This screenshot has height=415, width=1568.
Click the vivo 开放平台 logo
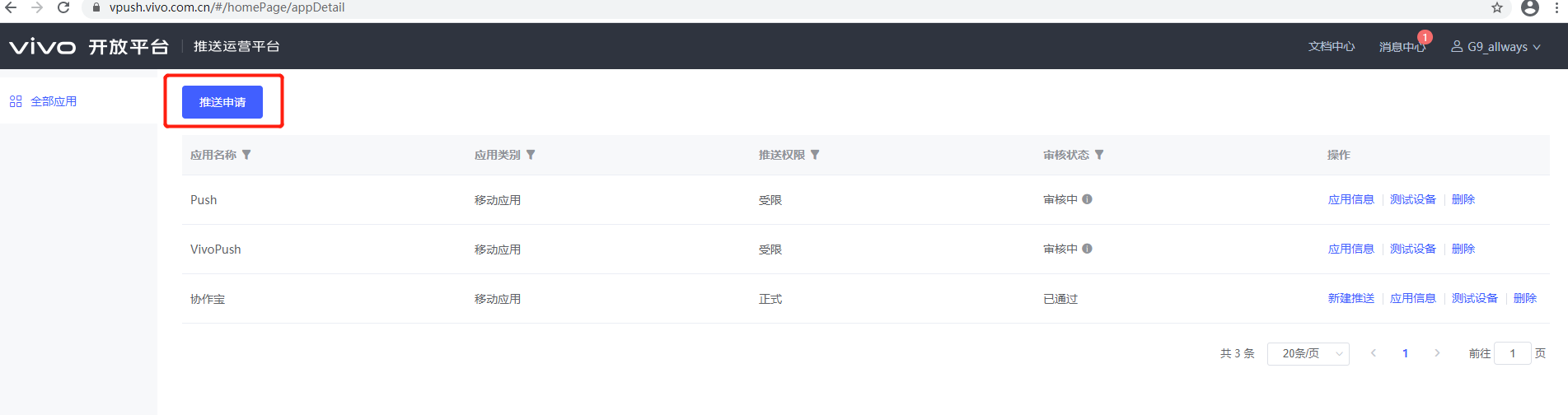pyautogui.click(x=88, y=47)
